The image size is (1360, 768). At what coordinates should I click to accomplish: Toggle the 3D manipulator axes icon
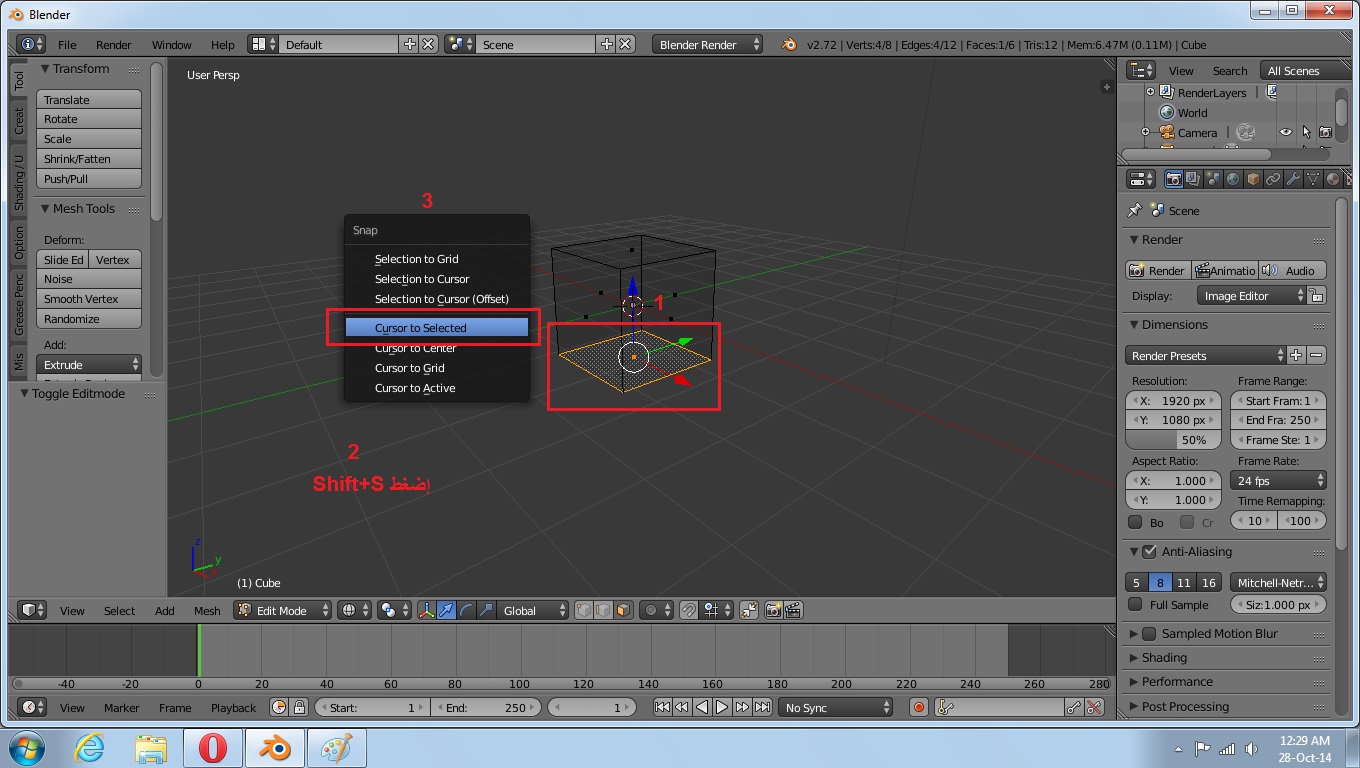[426, 610]
